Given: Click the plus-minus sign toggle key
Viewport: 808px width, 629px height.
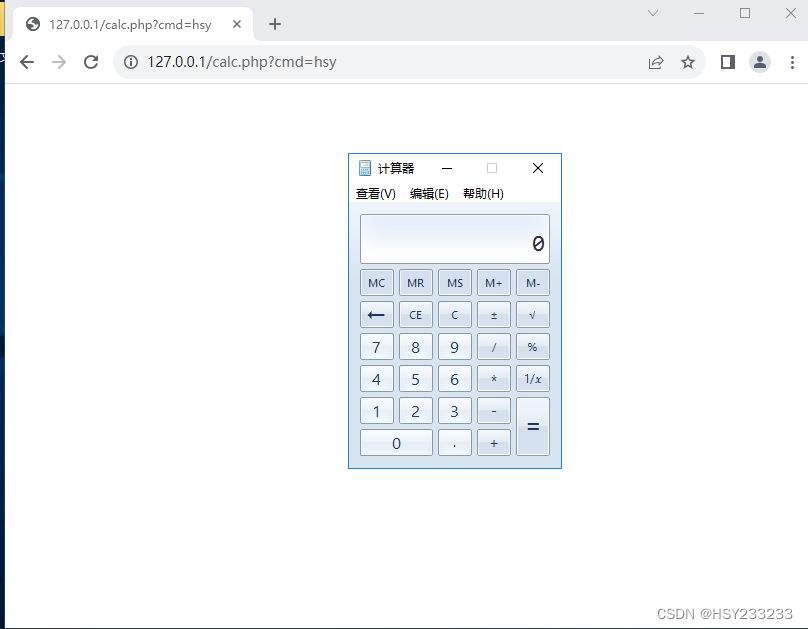Looking at the screenshot, I should pyautogui.click(x=493, y=314).
